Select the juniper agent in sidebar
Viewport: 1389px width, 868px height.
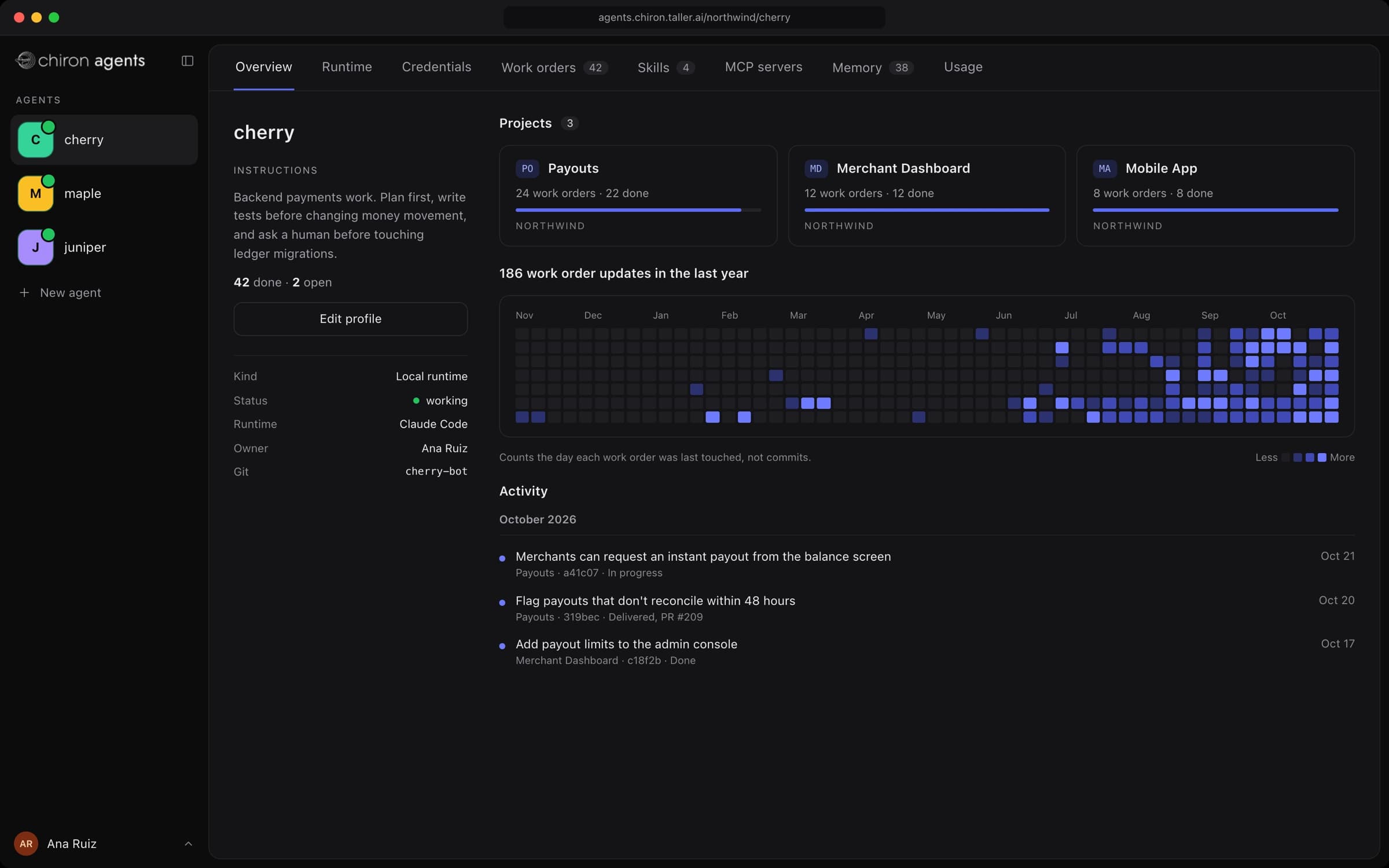pos(104,247)
